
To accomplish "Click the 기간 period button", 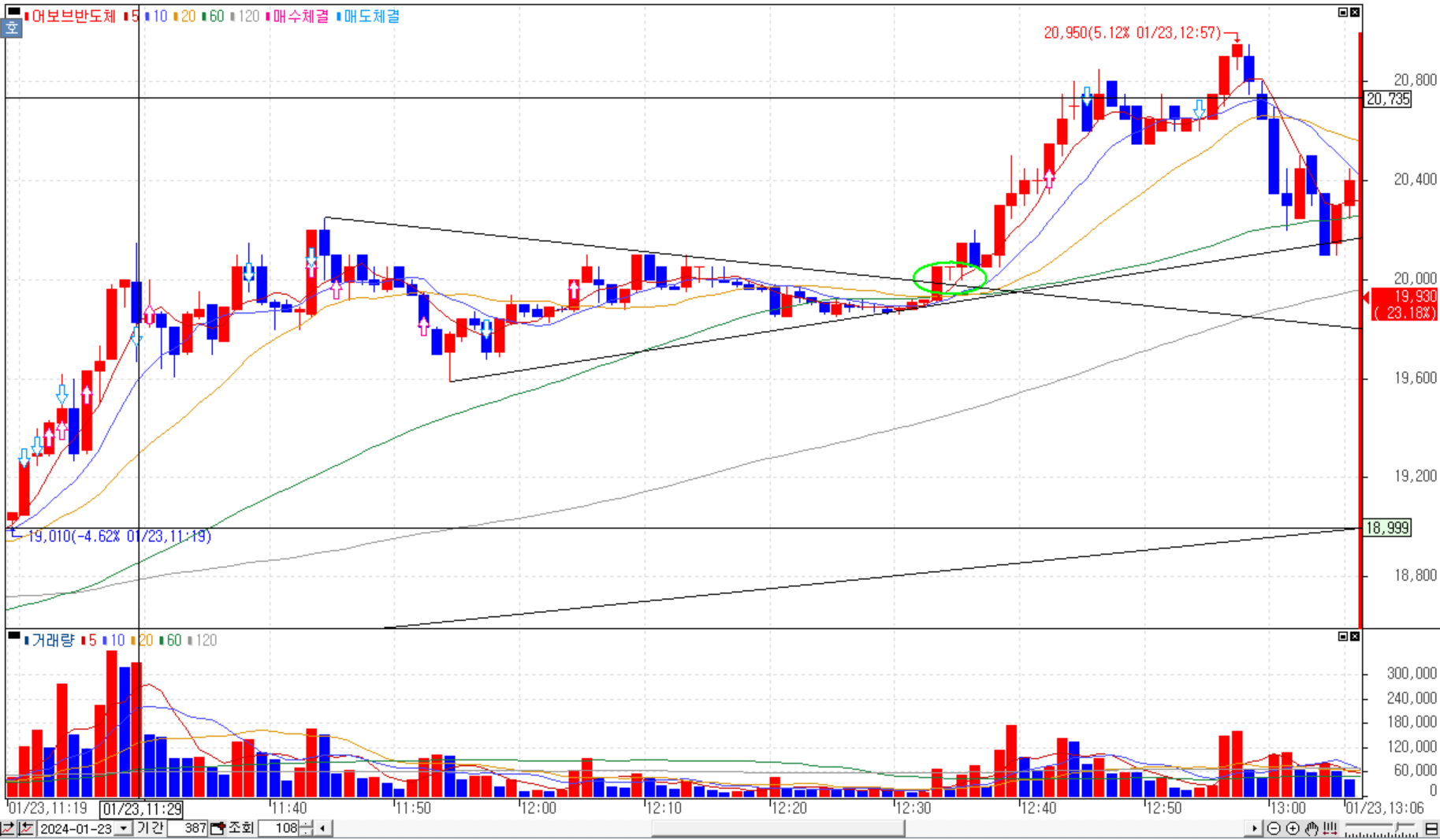I will (150, 828).
